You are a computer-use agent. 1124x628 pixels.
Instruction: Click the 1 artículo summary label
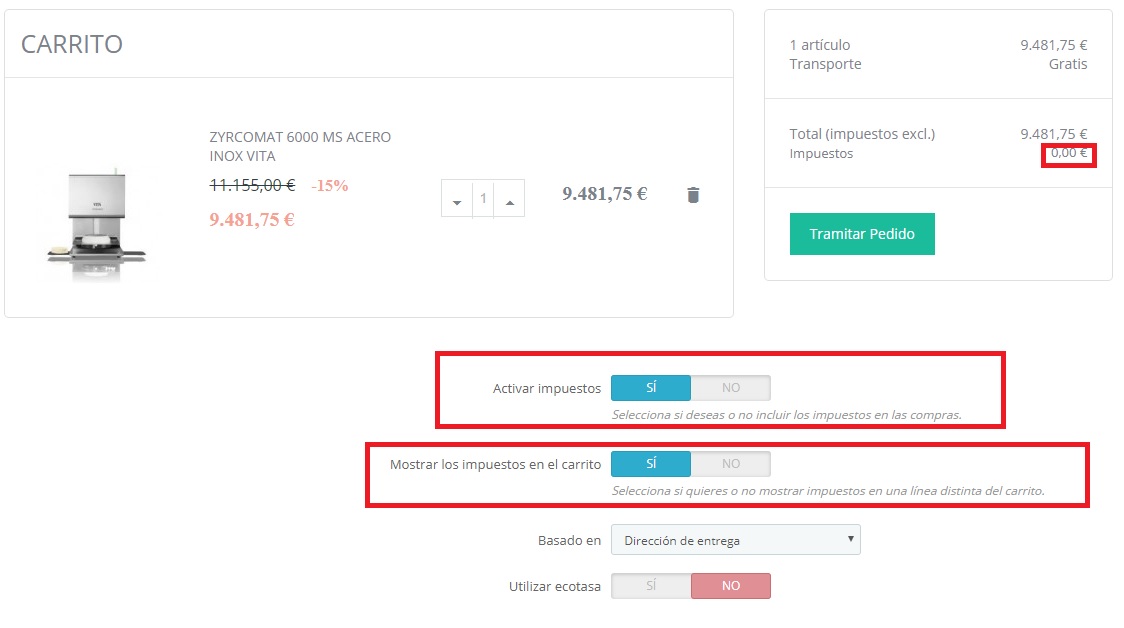click(x=820, y=44)
